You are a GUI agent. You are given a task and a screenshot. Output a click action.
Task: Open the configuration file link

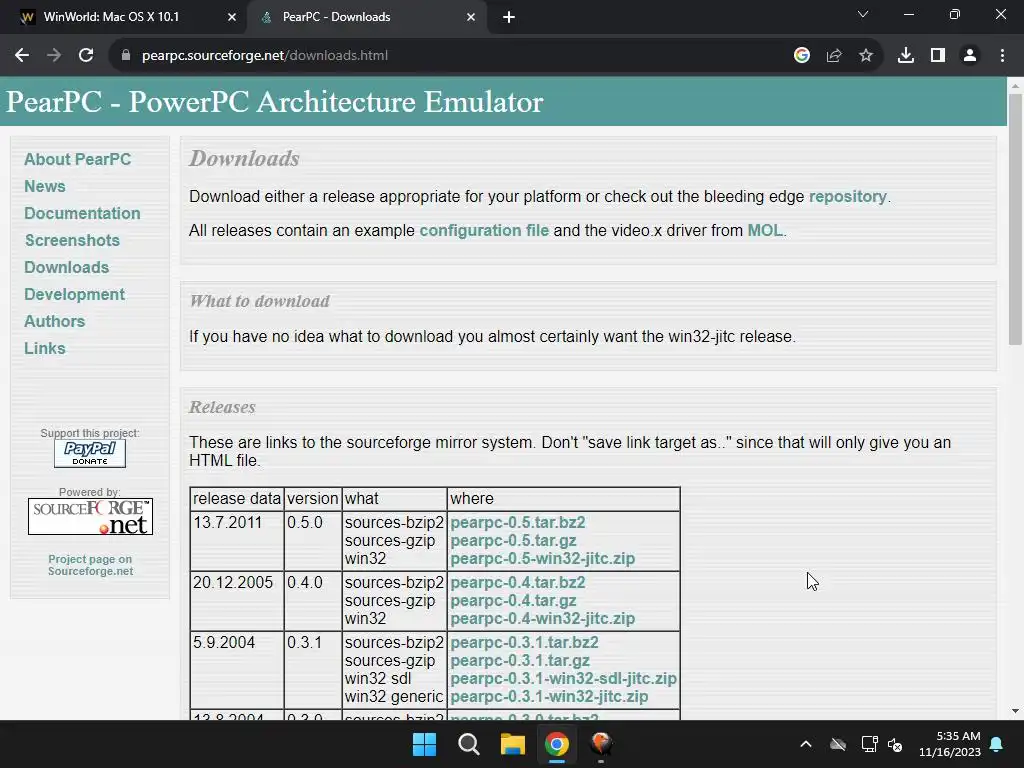pos(484,231)
